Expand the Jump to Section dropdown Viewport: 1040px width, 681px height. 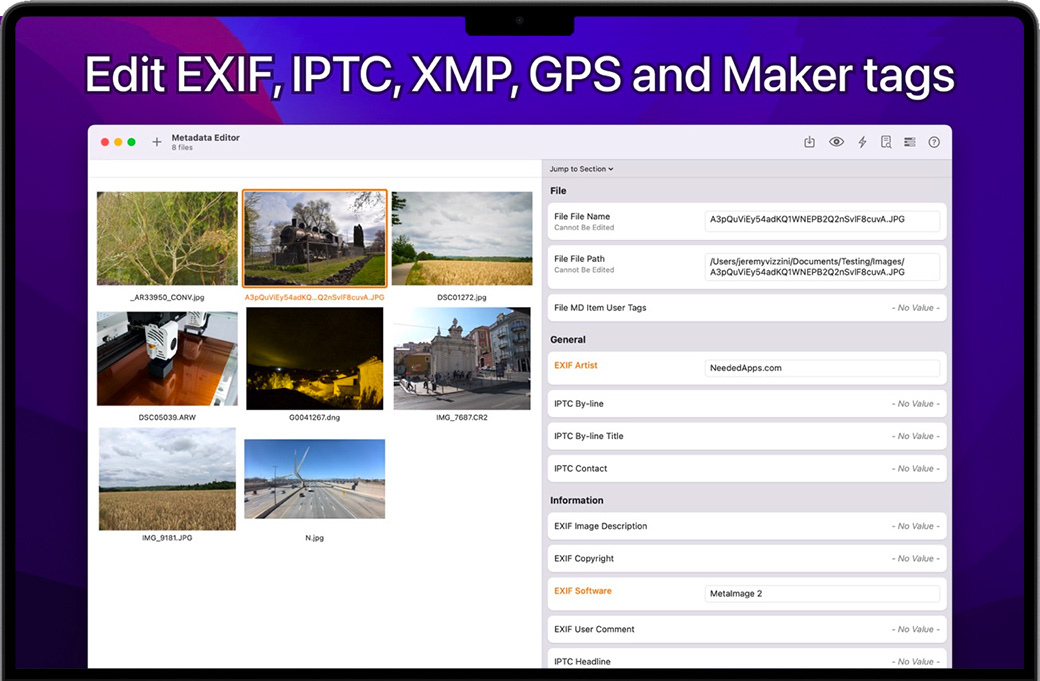581,169
